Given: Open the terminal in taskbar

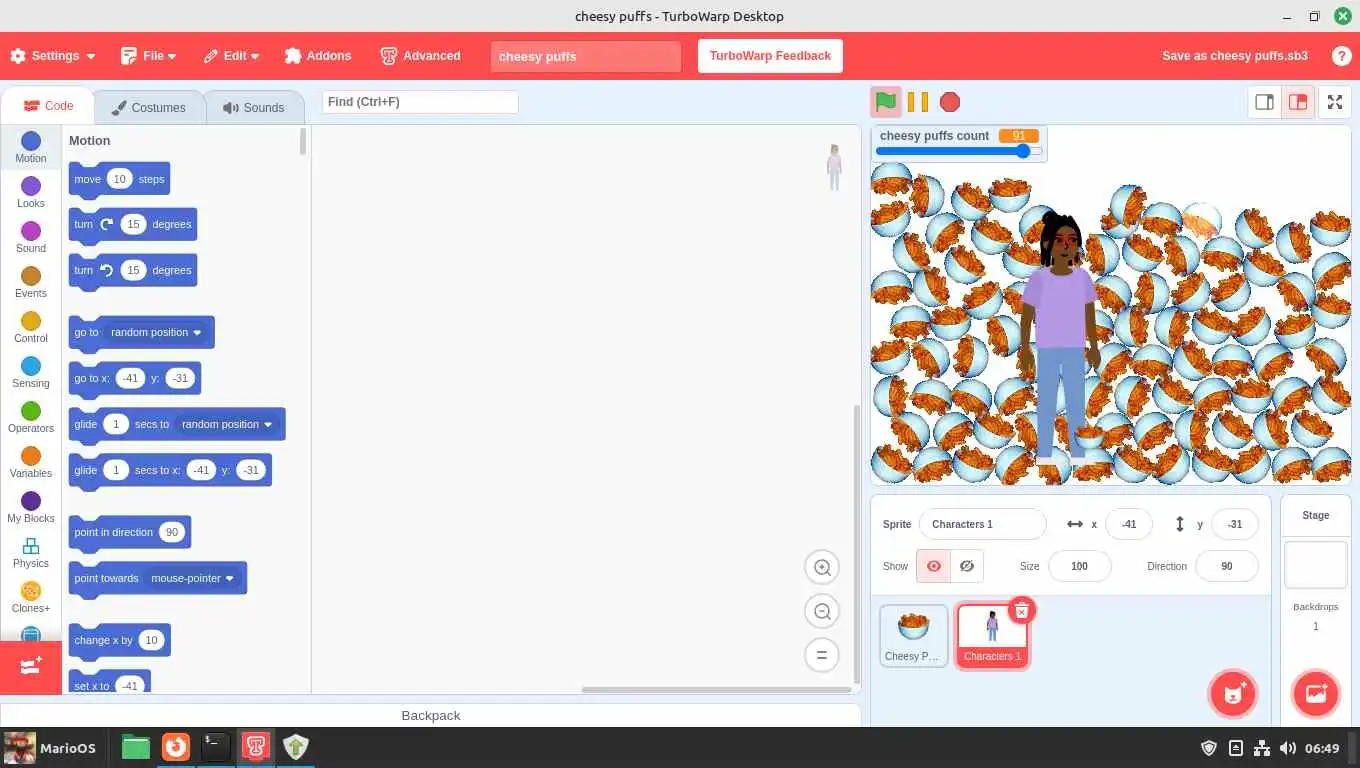Looking at the screenshot, I should [x=215, y=747].
